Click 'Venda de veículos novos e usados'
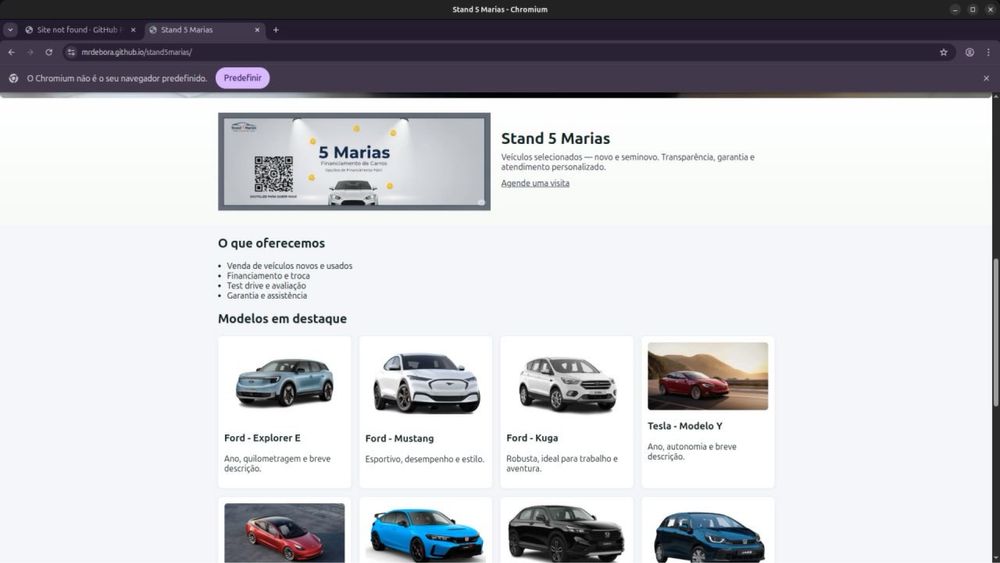 [290, 266]
